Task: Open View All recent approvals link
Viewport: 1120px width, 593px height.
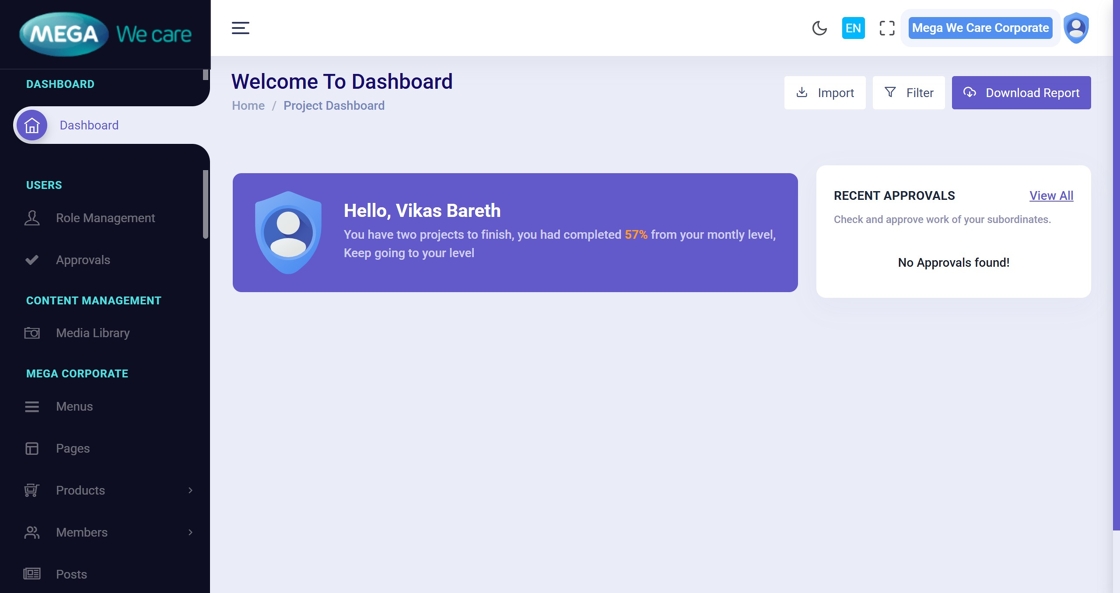Action: (1051, 196)
